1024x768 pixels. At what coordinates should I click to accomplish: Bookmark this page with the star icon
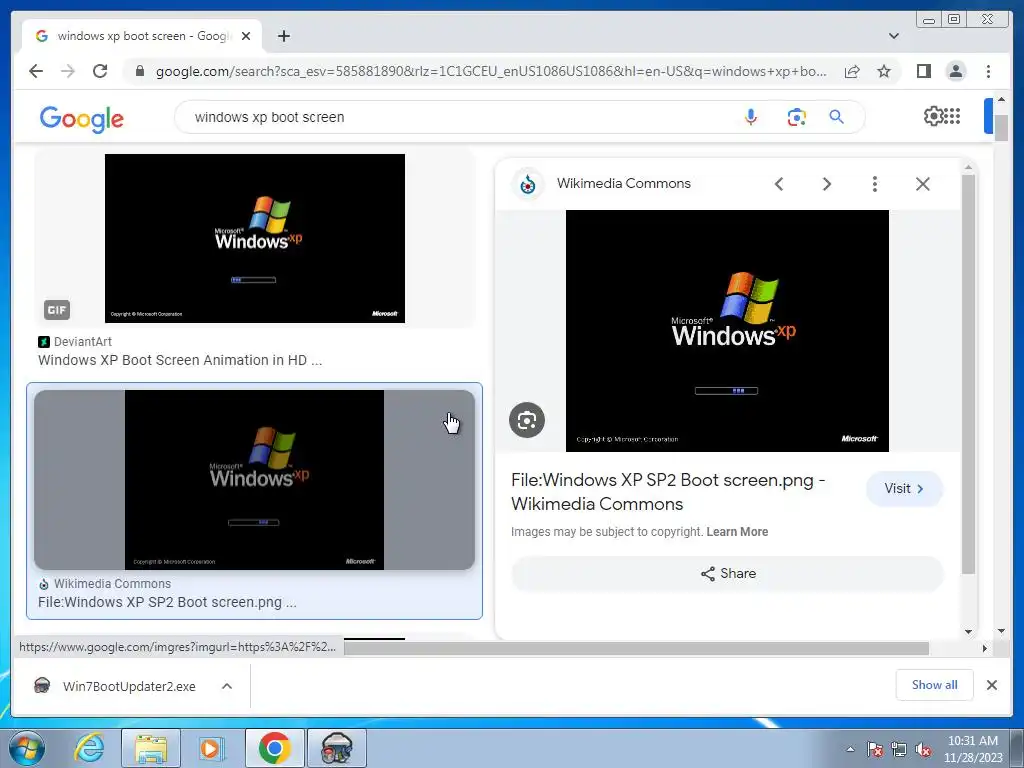(x=884, y=71)
